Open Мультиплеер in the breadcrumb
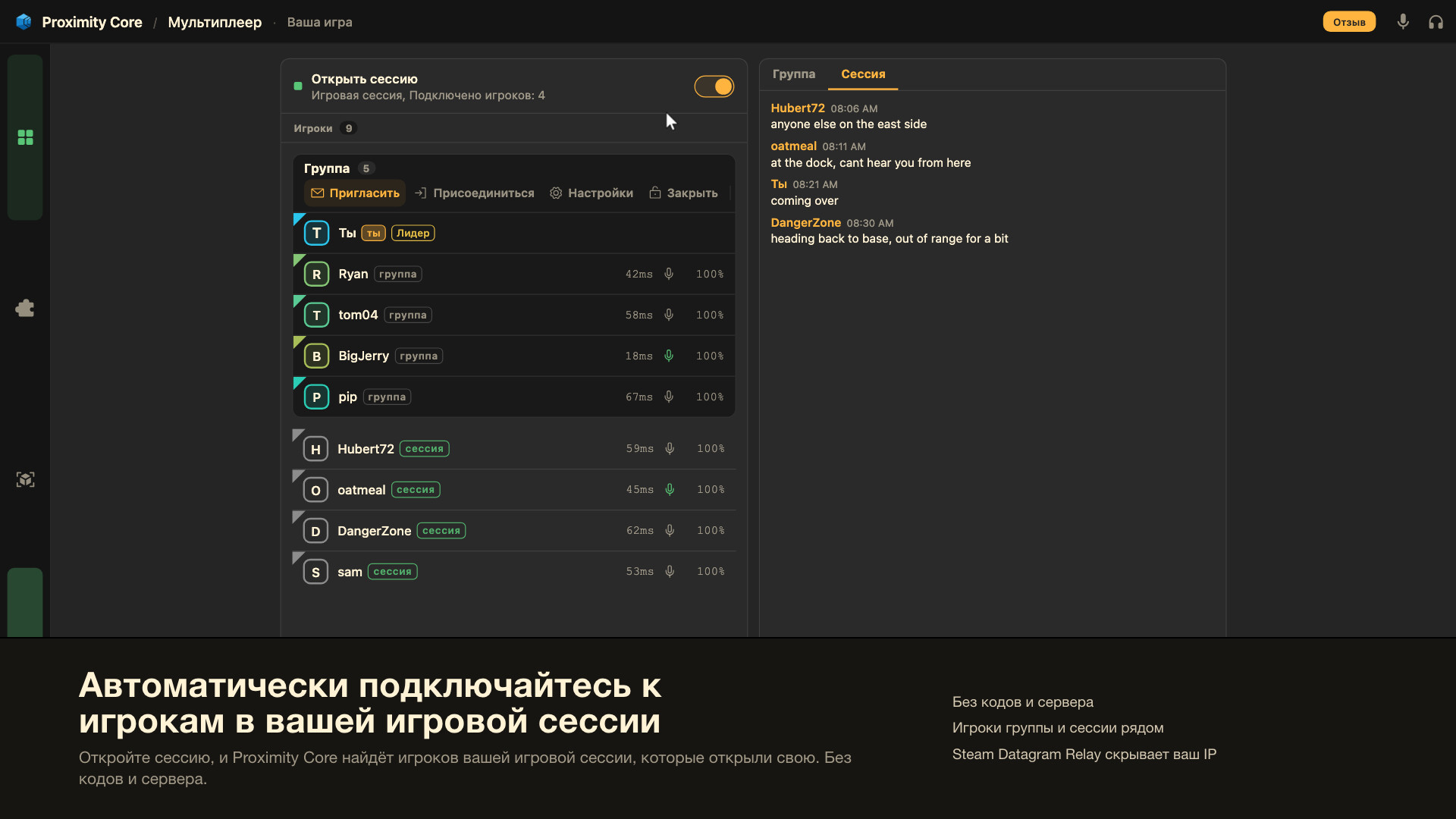The image size is (1456, 819). (x=215, y=22)
